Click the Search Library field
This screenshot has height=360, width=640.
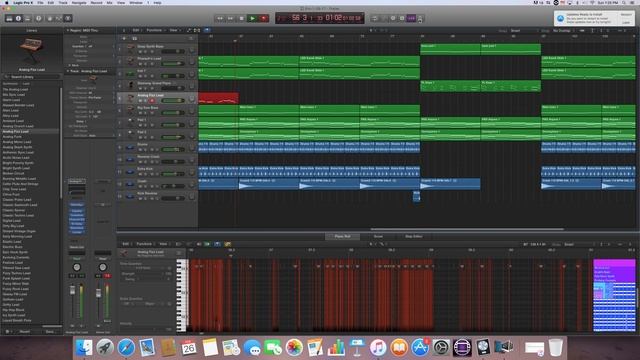[31, 77]
